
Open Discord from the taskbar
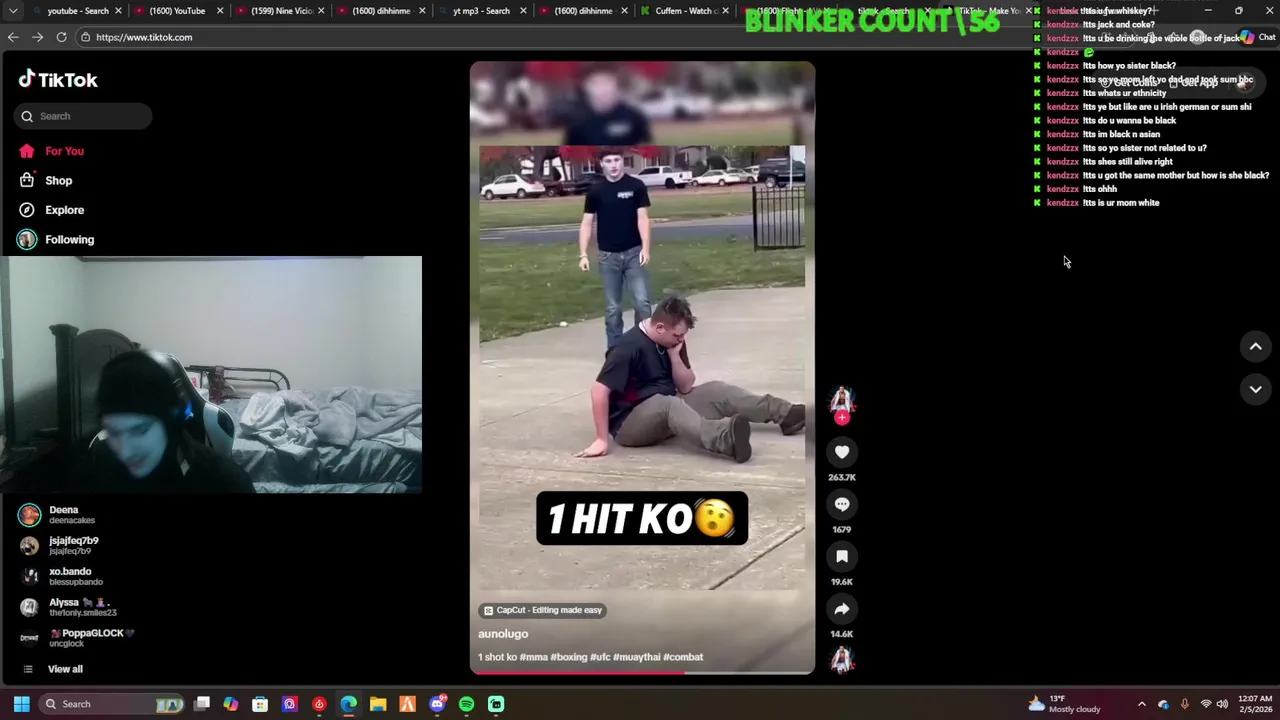[x=437, y=704]
